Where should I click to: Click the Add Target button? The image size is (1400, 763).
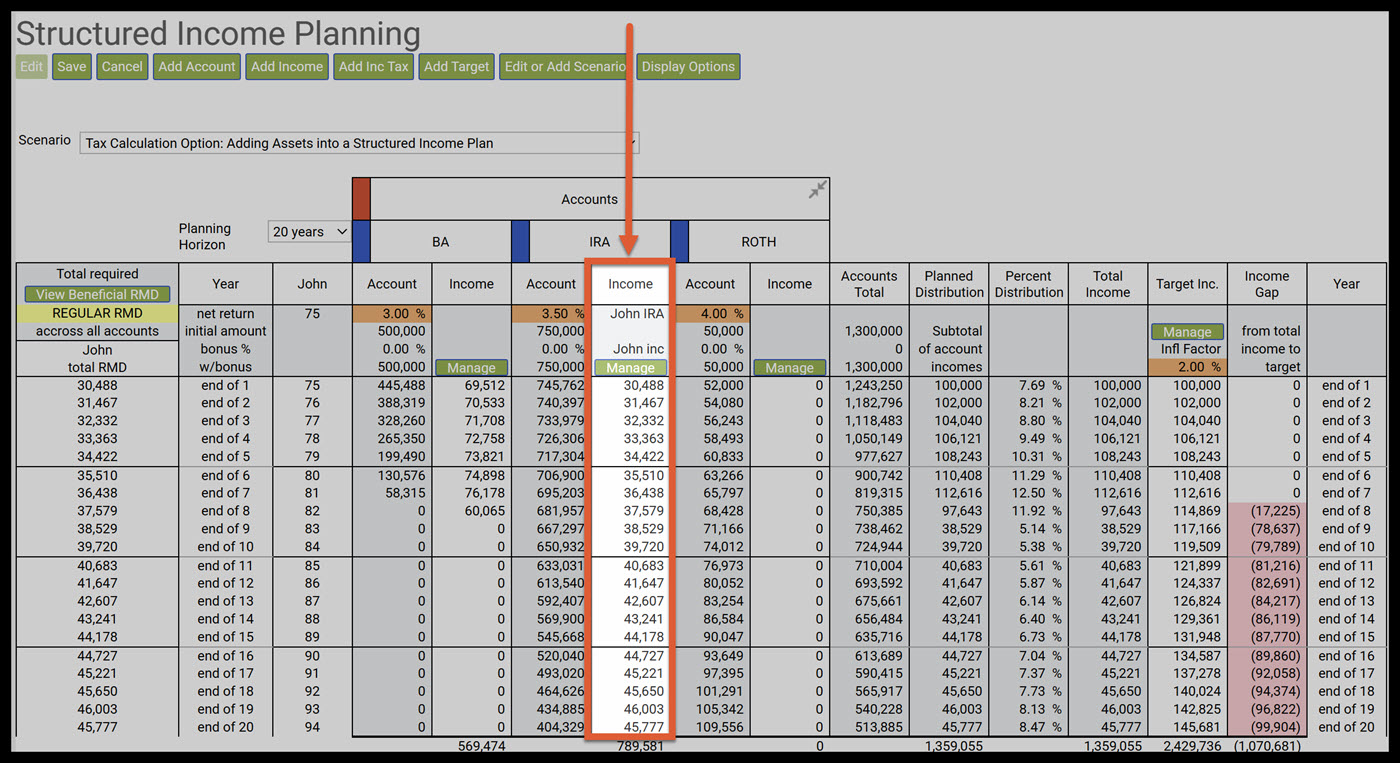456,67
